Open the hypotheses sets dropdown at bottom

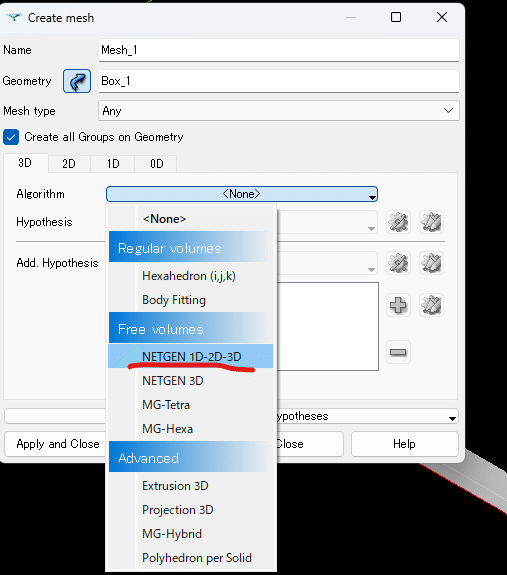452,418
